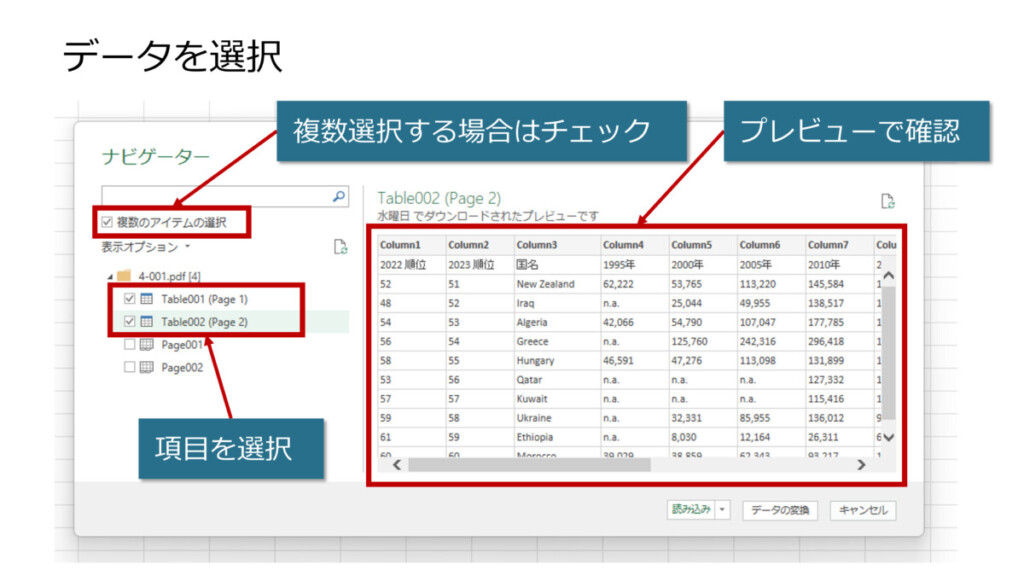The width and height of the screenshot is (1024, 576).
Task: Click the 4-001.pdf folder icon
Action: tap(124, 276)
